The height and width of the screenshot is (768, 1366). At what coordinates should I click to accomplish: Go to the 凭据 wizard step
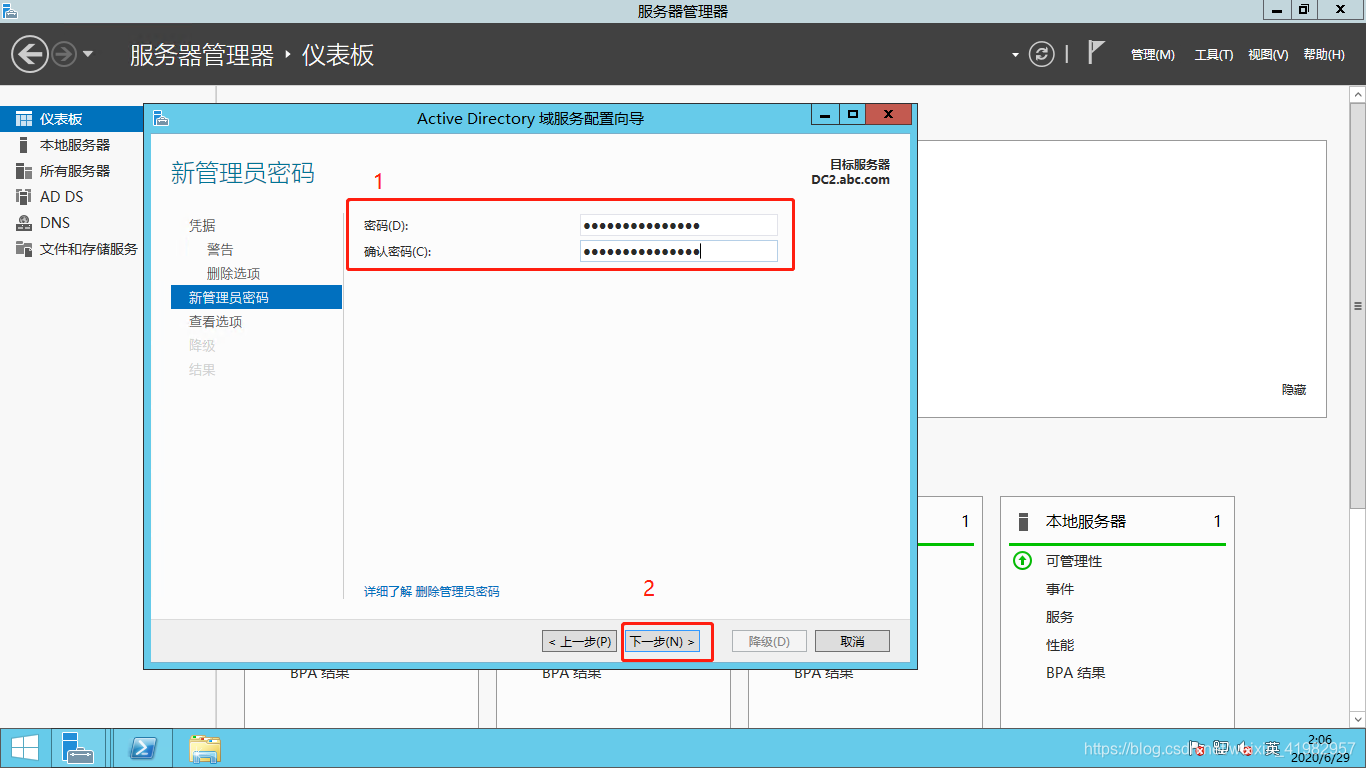(x=202, y=225)
